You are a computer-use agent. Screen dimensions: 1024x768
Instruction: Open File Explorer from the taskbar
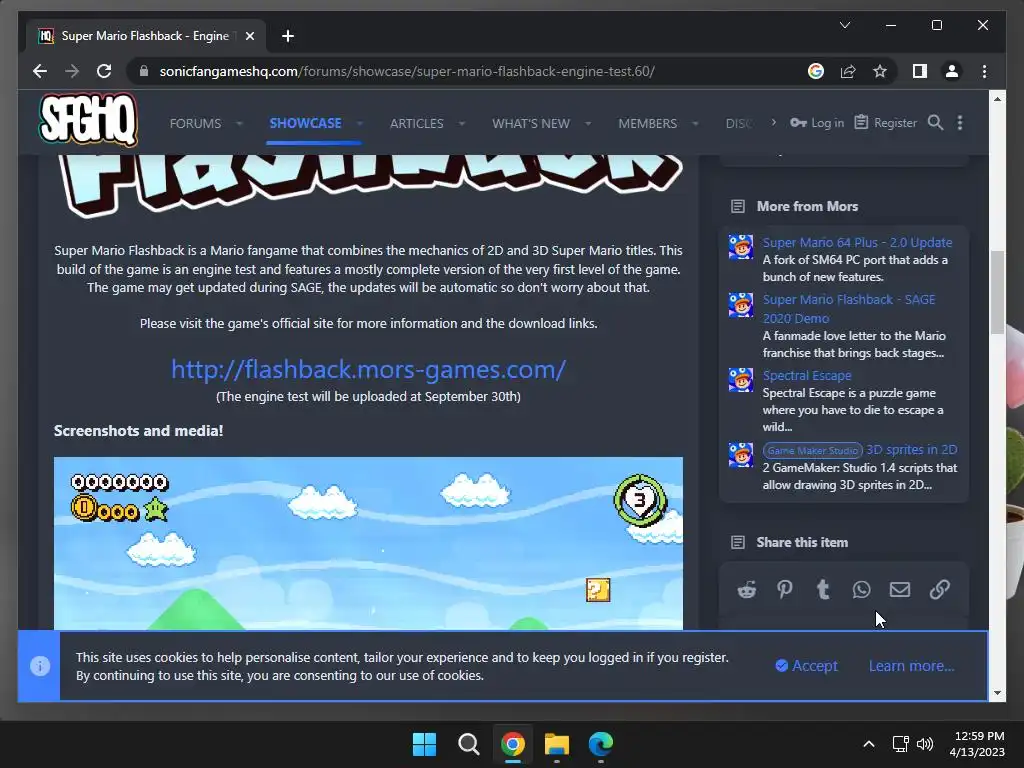point(557,744)
